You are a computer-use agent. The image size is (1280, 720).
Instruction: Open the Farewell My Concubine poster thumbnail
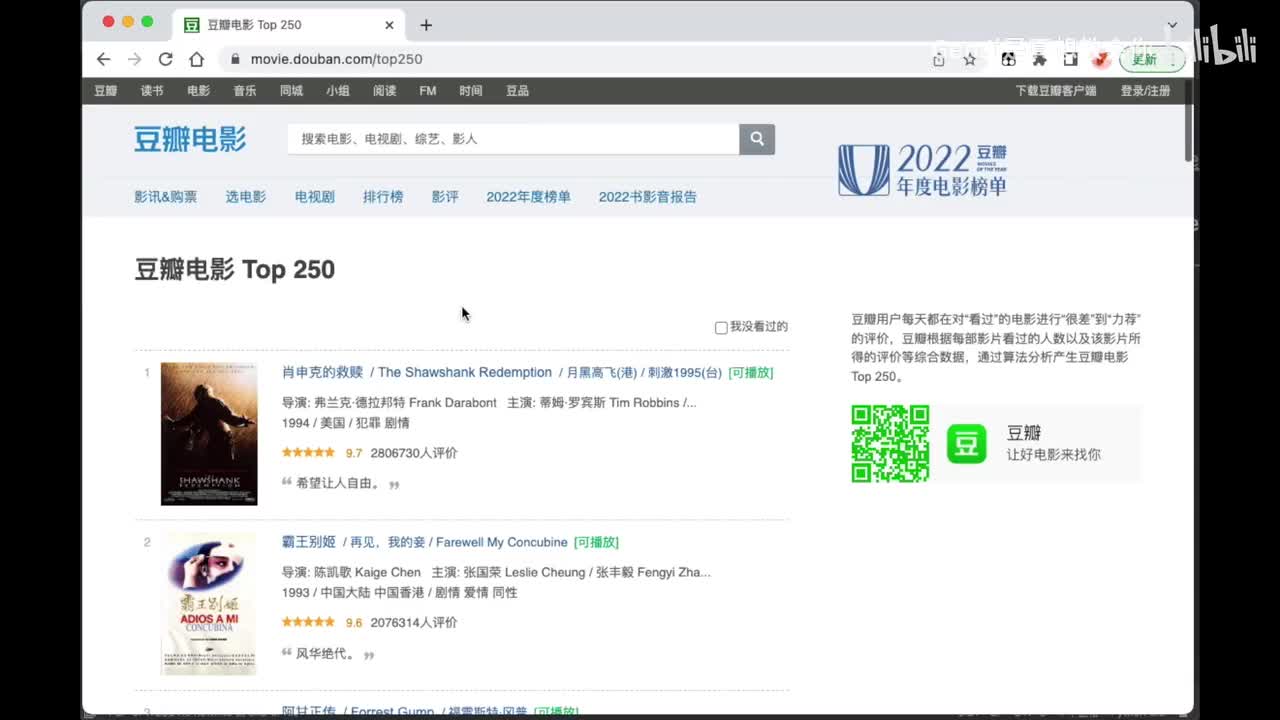tap(209, 604)
